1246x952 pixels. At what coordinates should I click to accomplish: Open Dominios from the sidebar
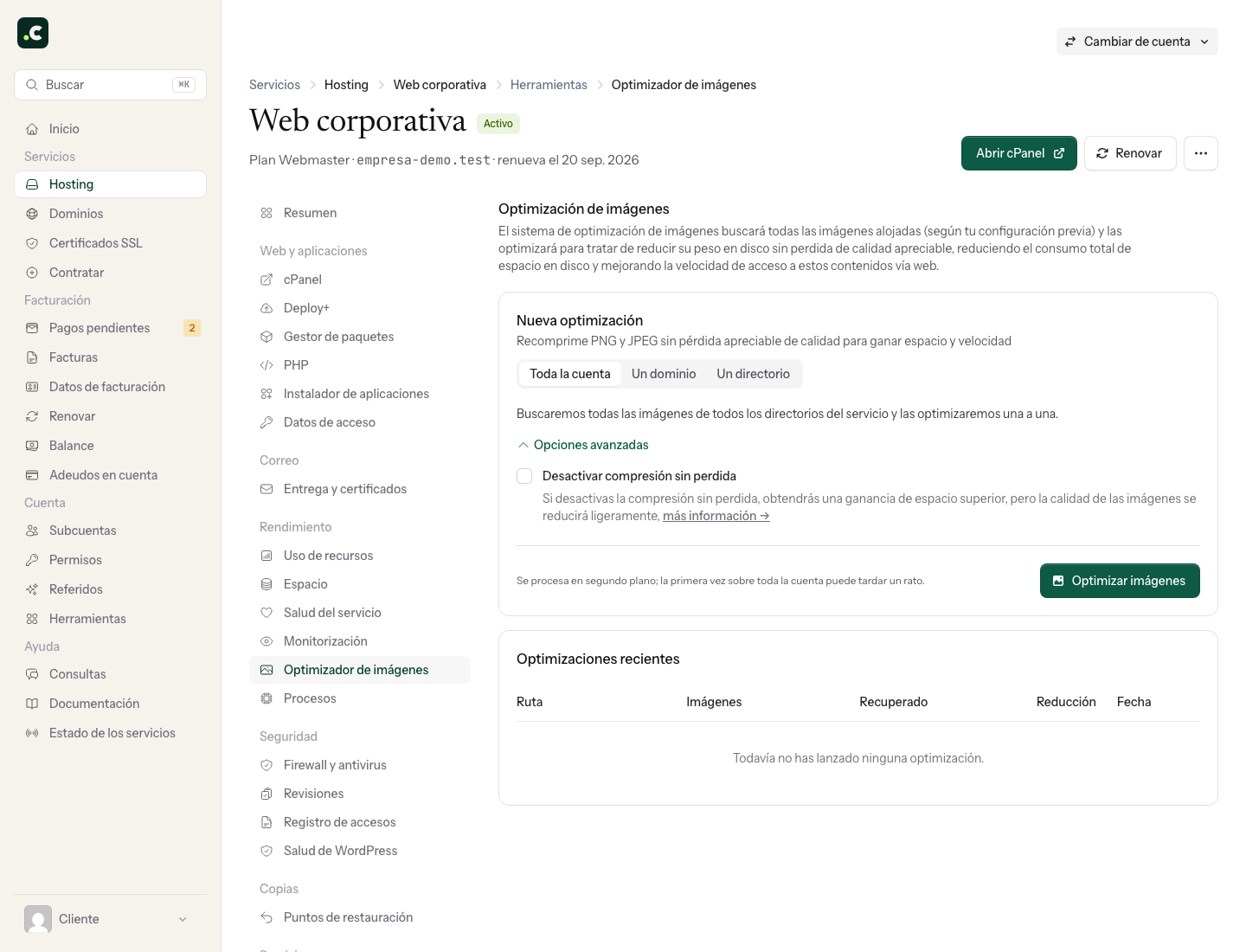pyautogui.click(x=110, y=214)
